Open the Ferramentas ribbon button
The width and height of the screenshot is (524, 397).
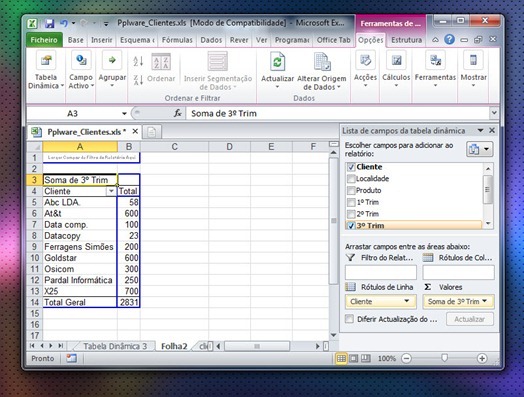435,70
